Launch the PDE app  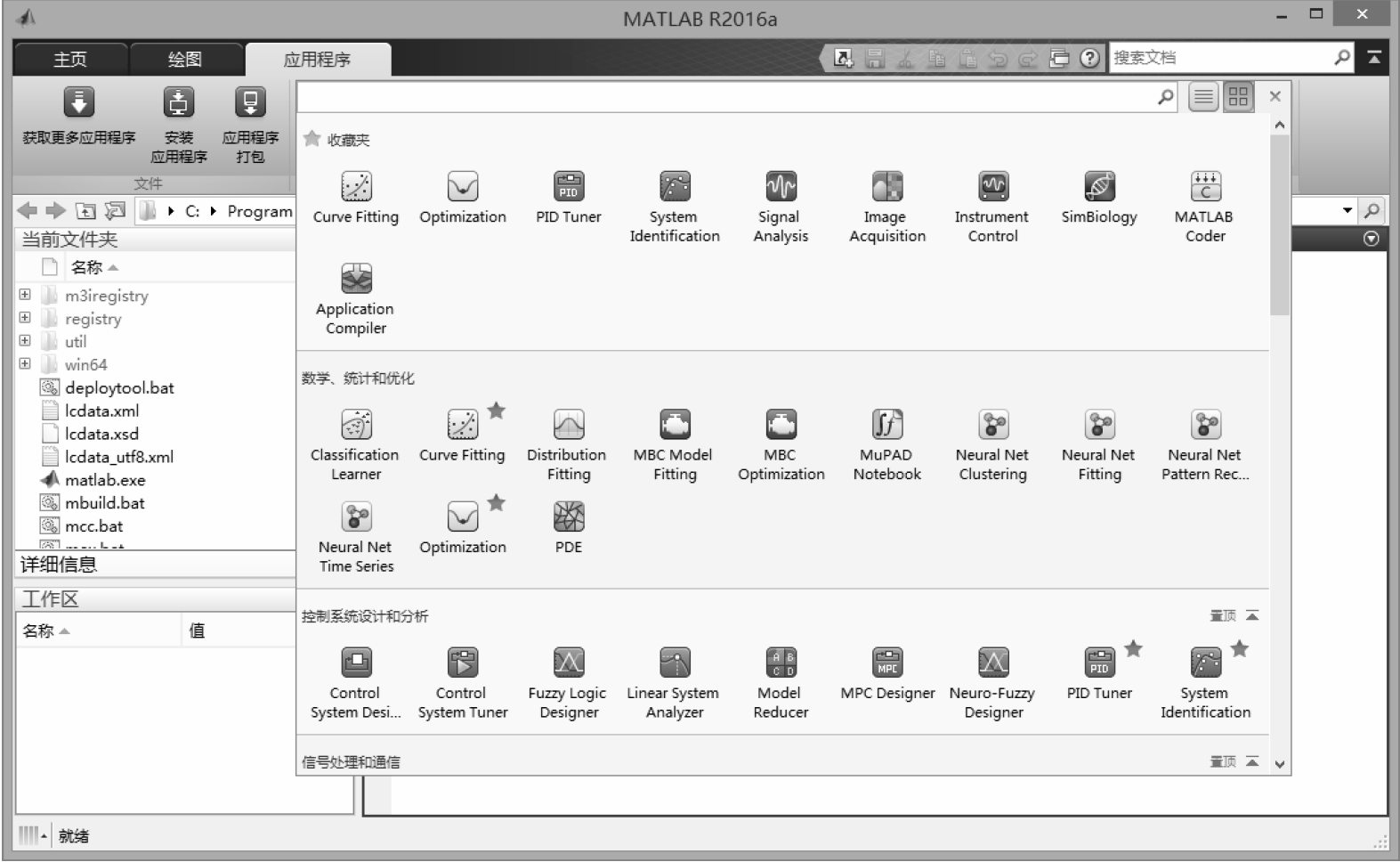[x=569, y=527]
